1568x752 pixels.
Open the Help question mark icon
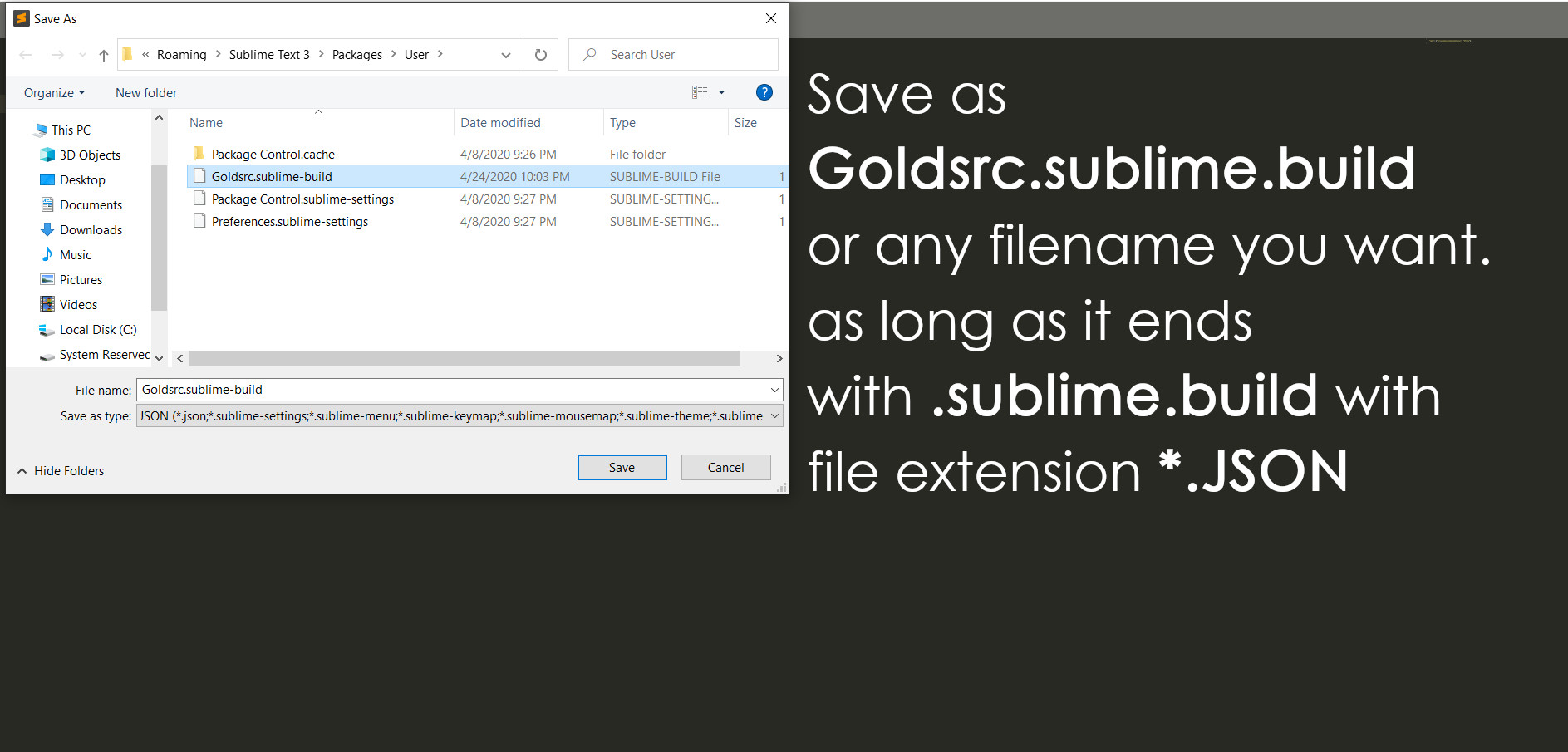coord(764,92)
